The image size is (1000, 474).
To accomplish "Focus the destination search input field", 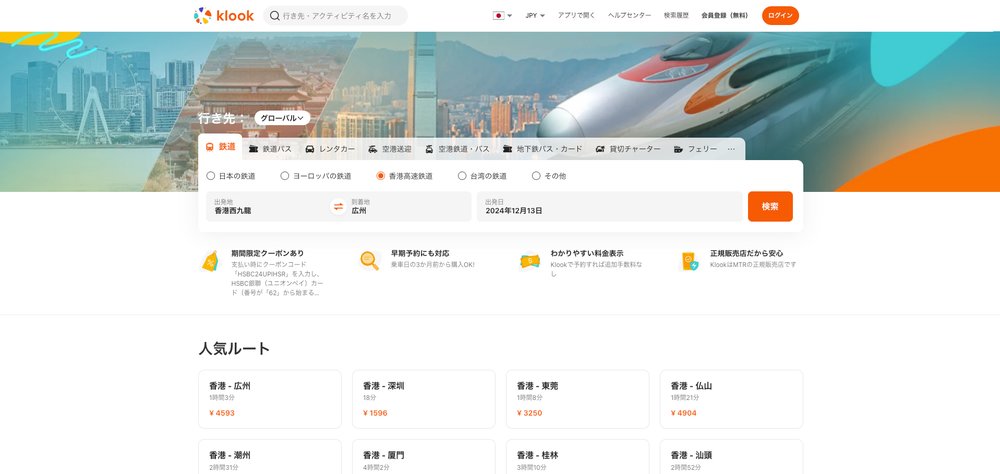I will tap(335, 15).
